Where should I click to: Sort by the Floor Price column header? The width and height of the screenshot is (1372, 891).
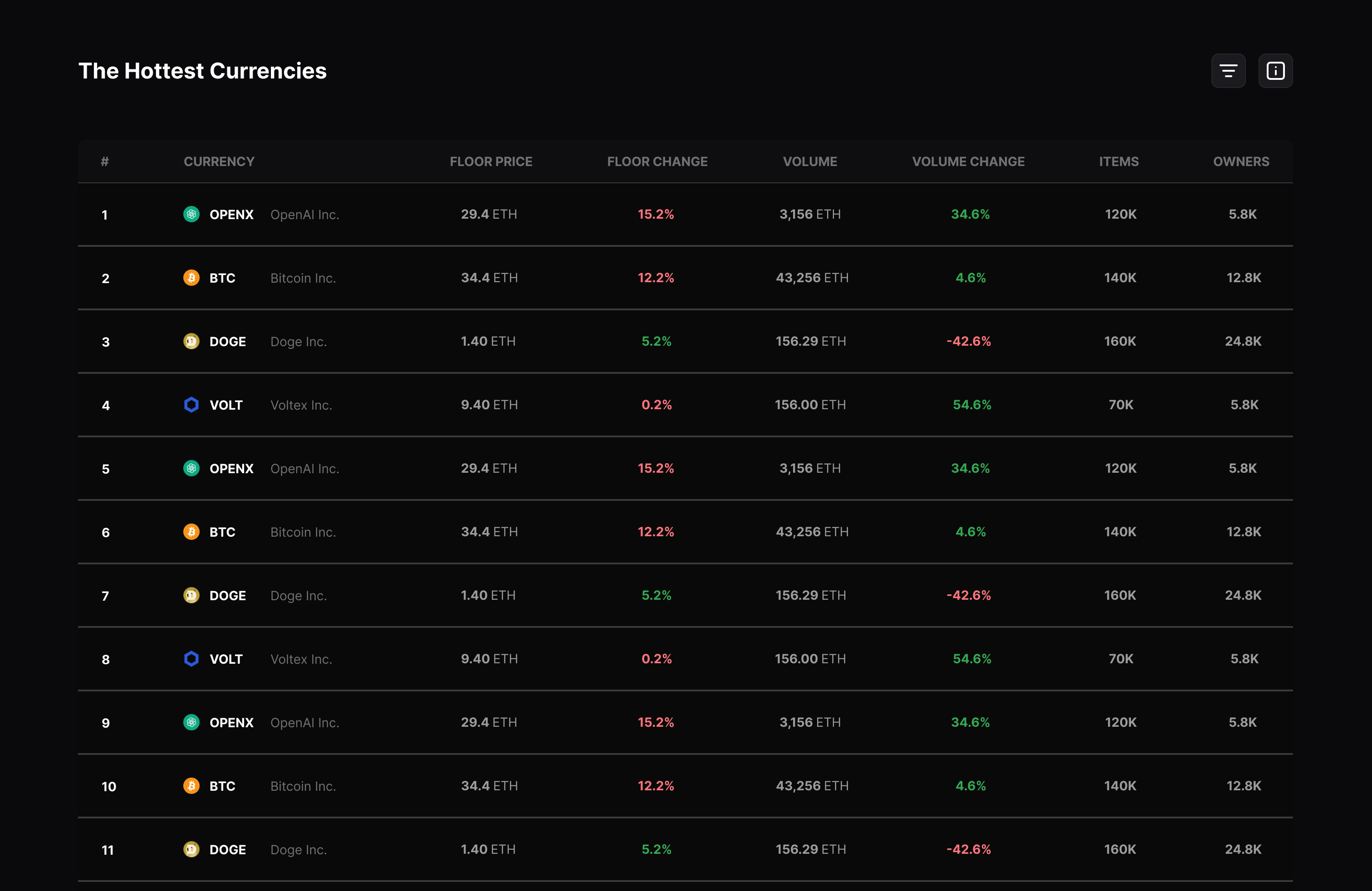[x=491, y=162]
